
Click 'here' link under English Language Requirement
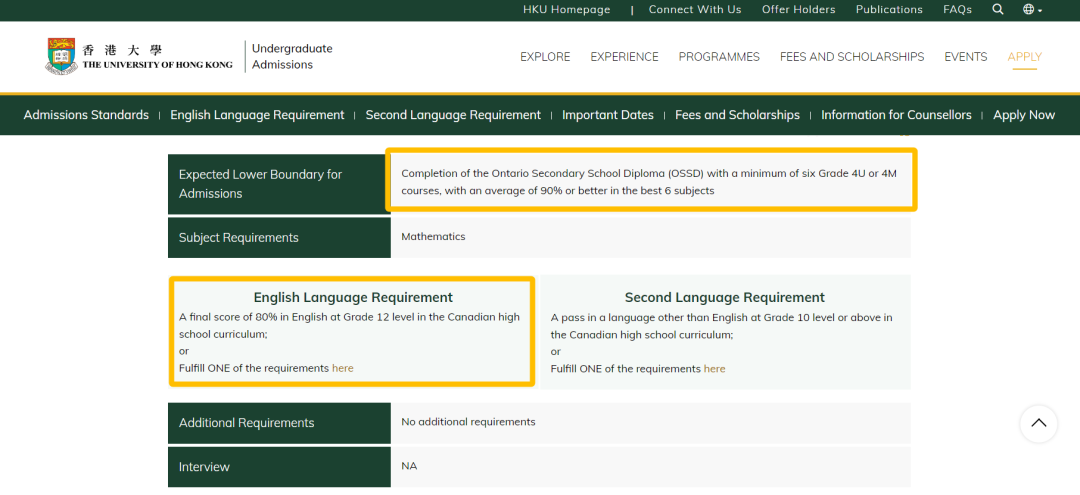pyautogui.click(x=342, y=368)
